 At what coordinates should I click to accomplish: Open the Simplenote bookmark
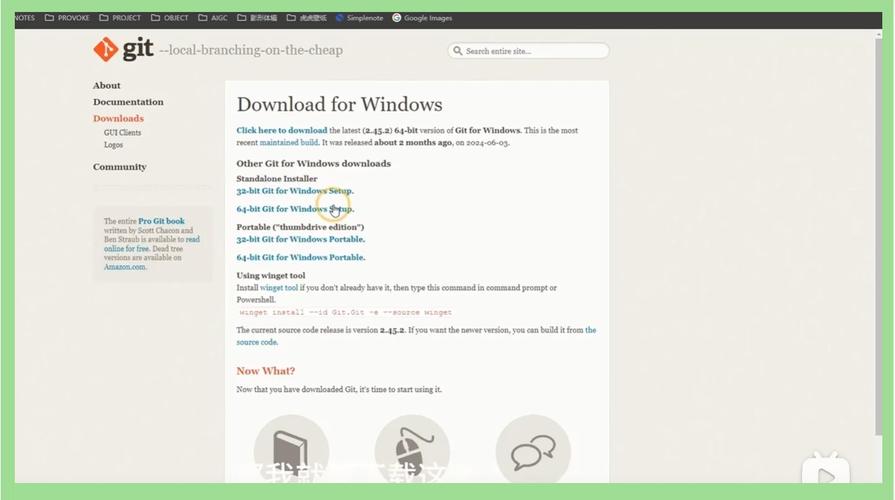point(359,18)
